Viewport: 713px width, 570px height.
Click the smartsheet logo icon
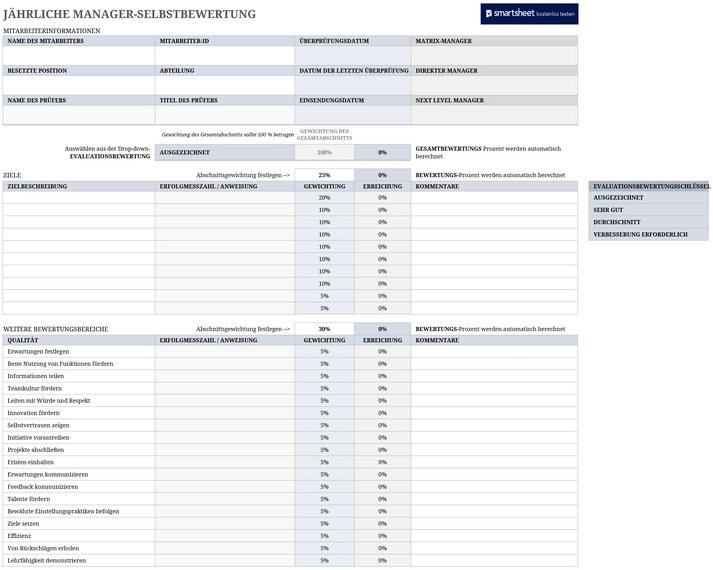[x=489, y=14]
